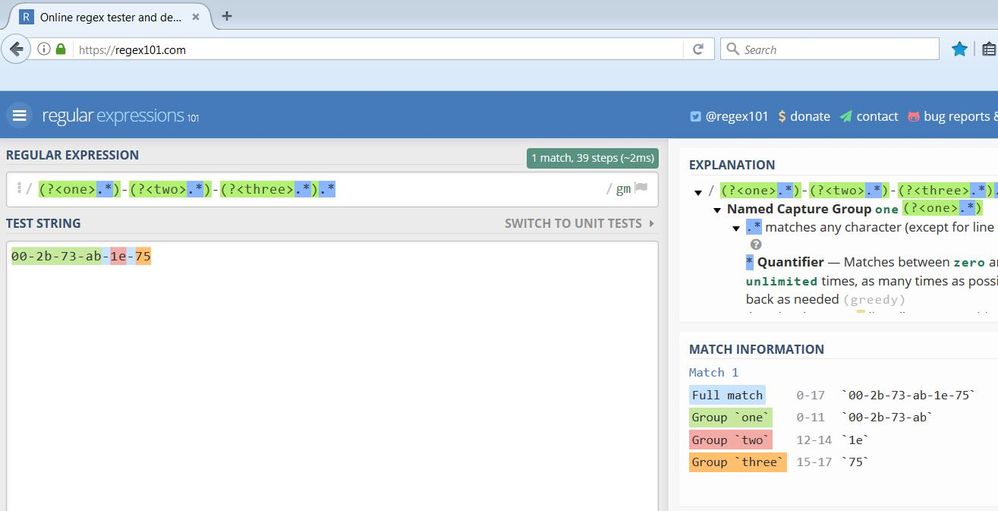
Task: Open the @regex101 Twitter link
Action: (x=729, y=116)
